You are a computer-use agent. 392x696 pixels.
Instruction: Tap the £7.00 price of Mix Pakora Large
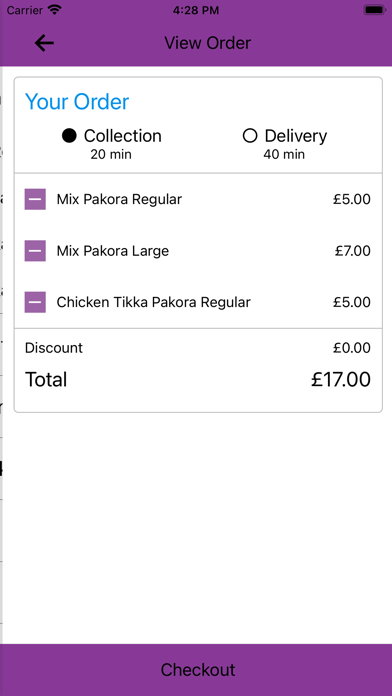352,251
